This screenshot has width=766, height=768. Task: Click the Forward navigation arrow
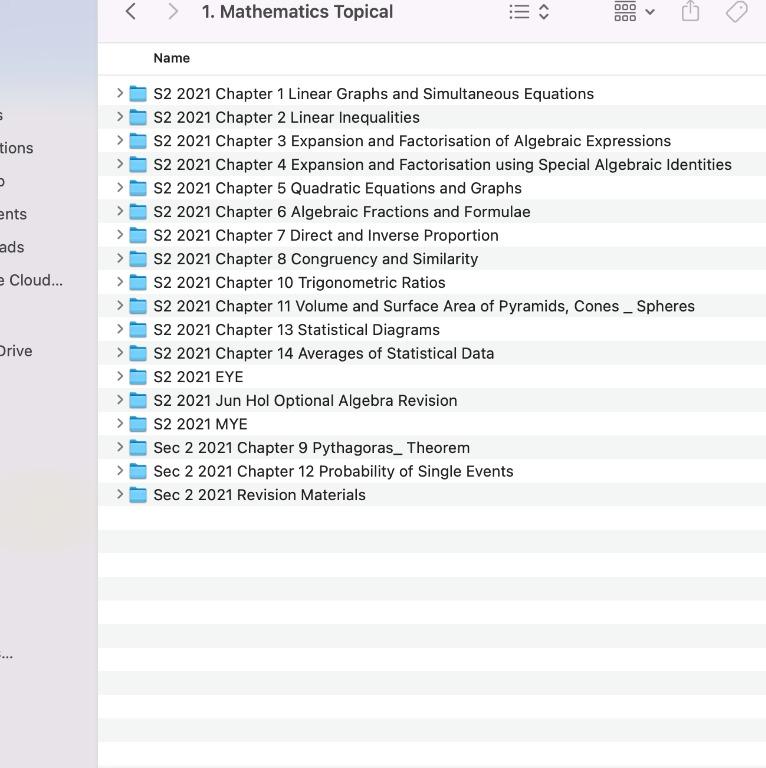[173, 12]
